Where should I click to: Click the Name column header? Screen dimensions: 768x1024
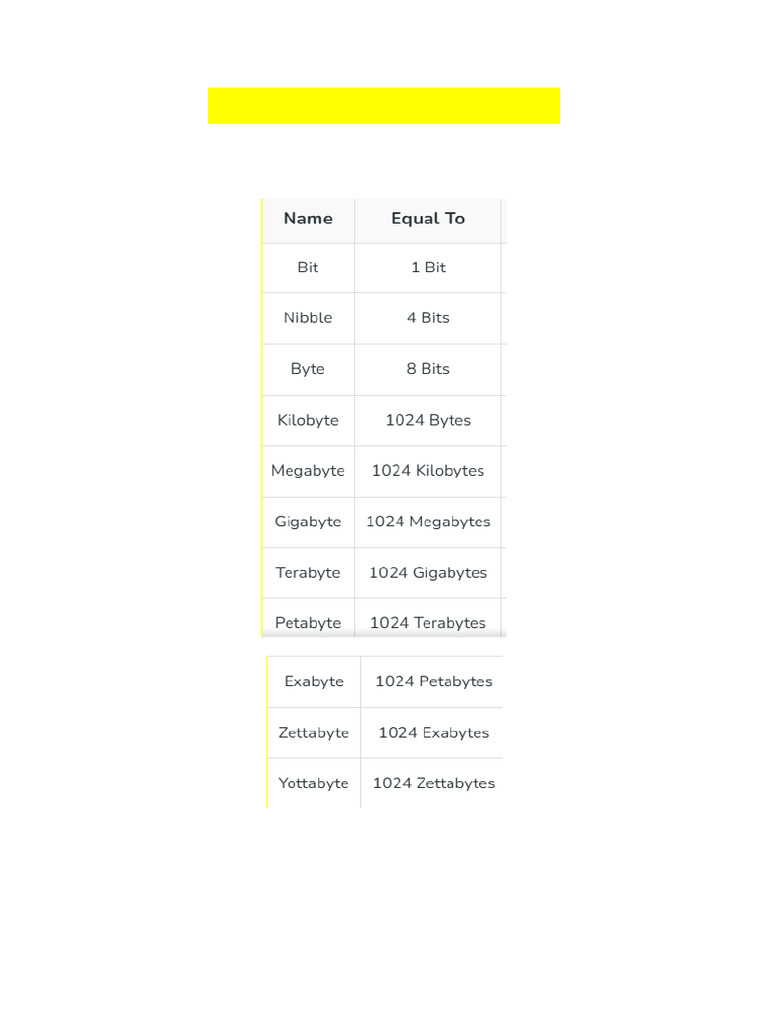(308, 221)
